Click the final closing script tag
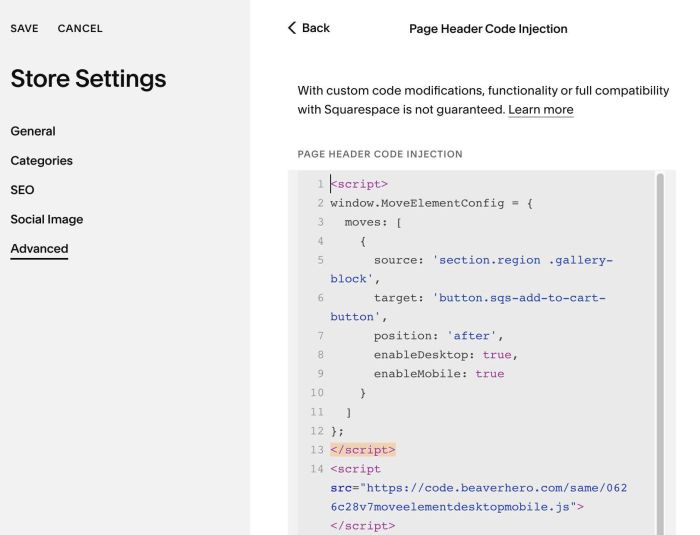700x535 pixels. (x=363, y=526)
